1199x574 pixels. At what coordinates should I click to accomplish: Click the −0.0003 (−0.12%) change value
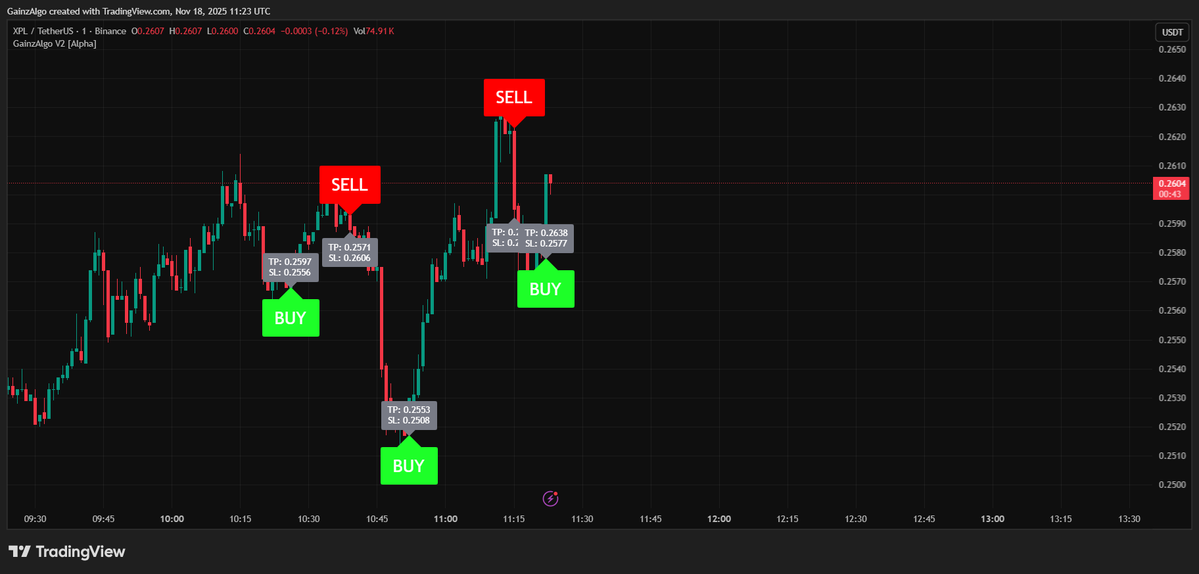pyautogui.click(x=315, y=31)
